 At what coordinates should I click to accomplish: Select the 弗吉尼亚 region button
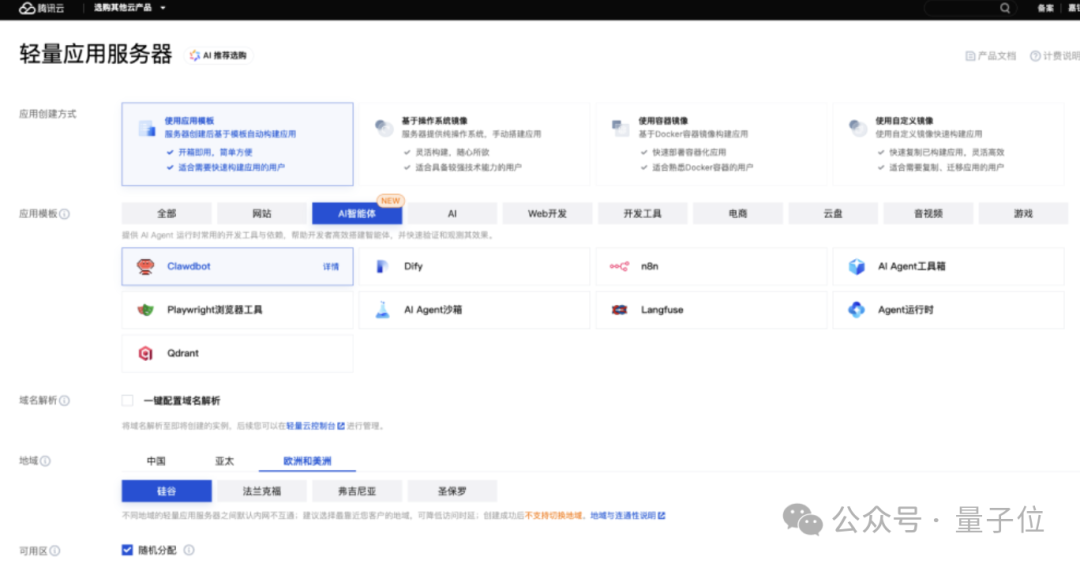click(357, 491)
